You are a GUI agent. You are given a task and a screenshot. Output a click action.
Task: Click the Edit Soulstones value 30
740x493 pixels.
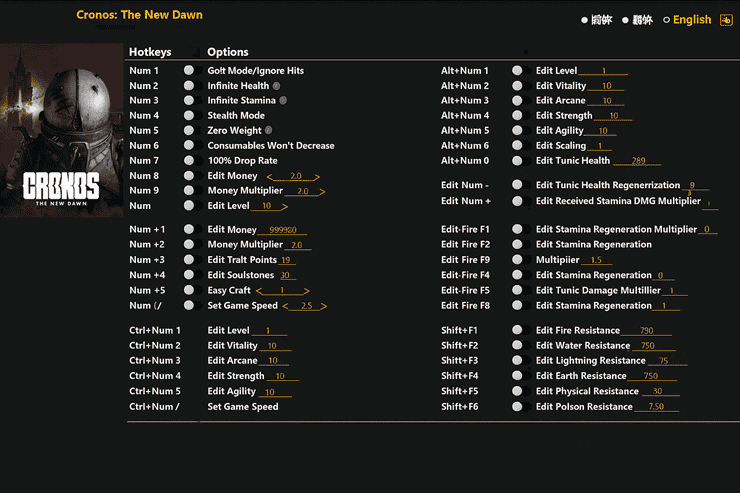(x=286, y=276)
